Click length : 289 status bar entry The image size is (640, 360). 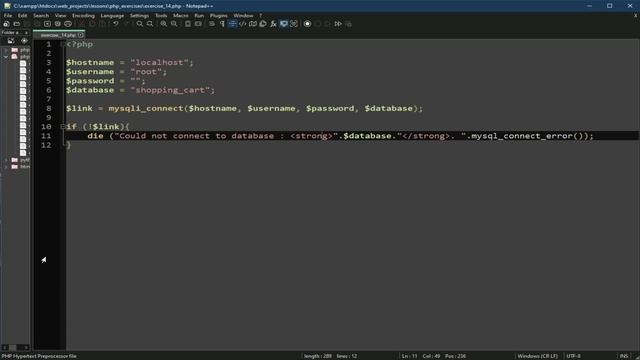[x=318, y=356]
